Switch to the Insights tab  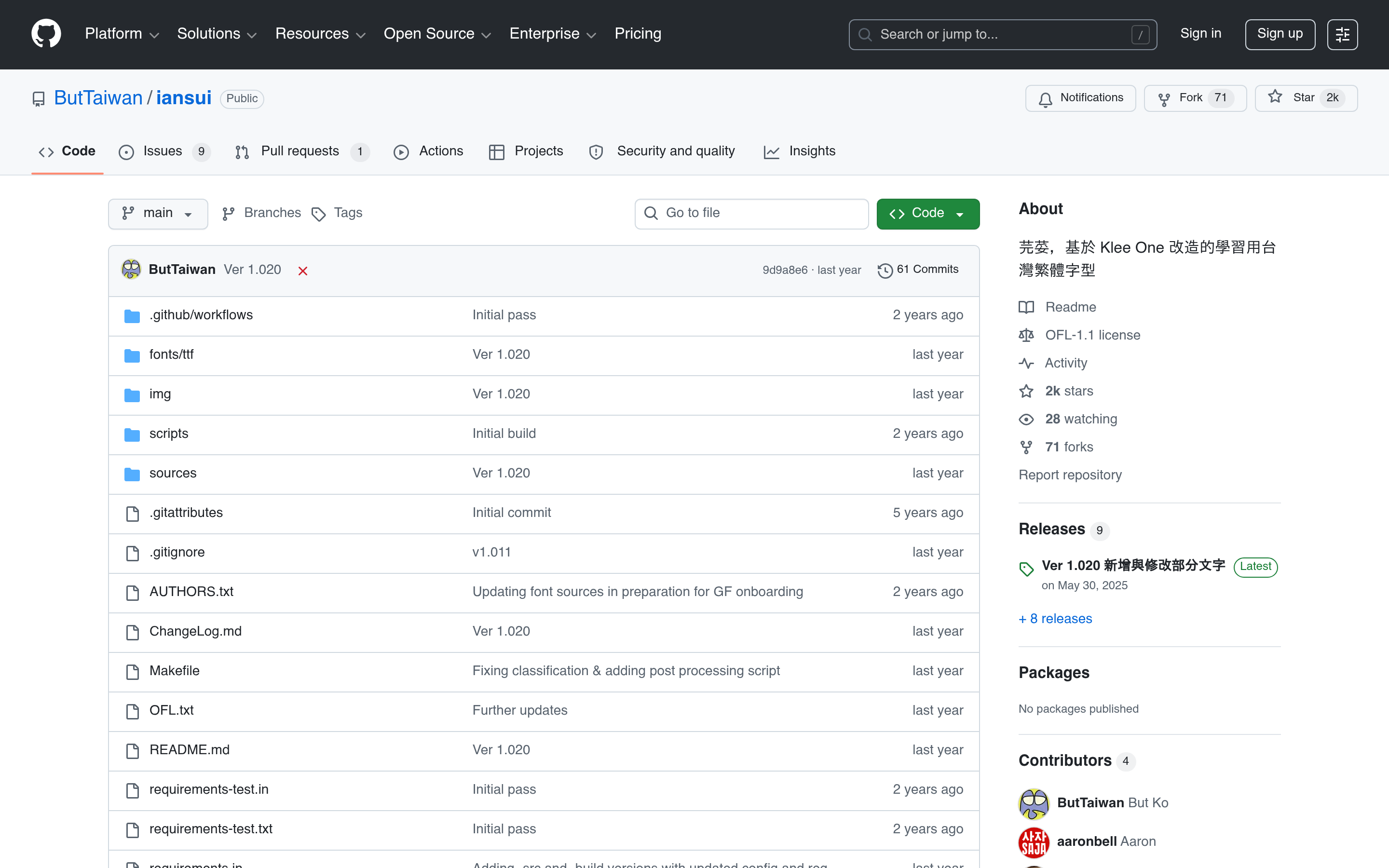800,151
